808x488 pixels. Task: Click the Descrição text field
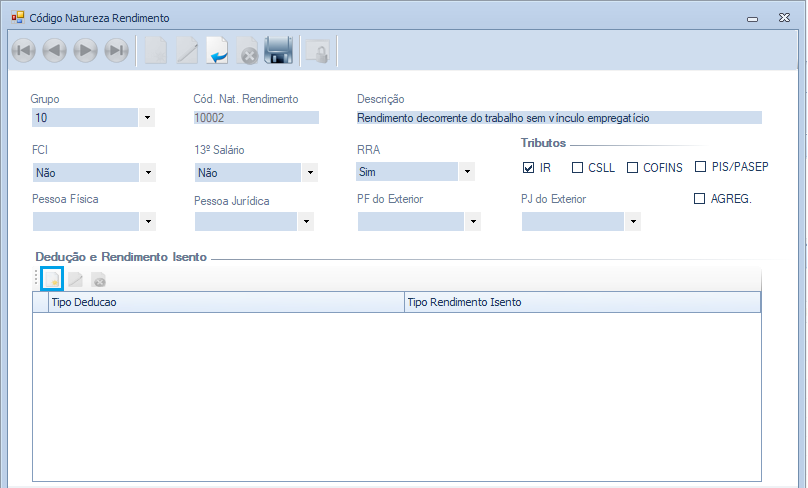(x=558, y=118)
